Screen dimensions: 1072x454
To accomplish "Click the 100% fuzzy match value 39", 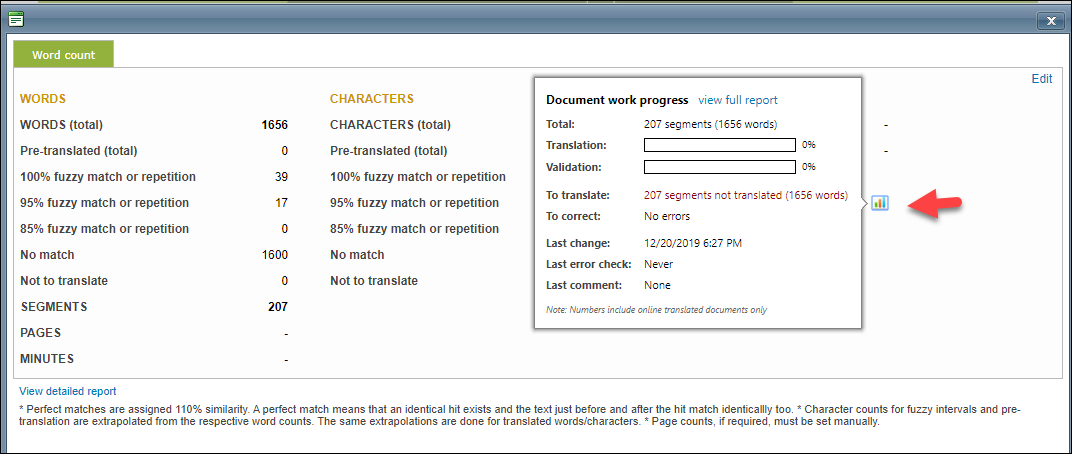I will [x=281, y=177].
